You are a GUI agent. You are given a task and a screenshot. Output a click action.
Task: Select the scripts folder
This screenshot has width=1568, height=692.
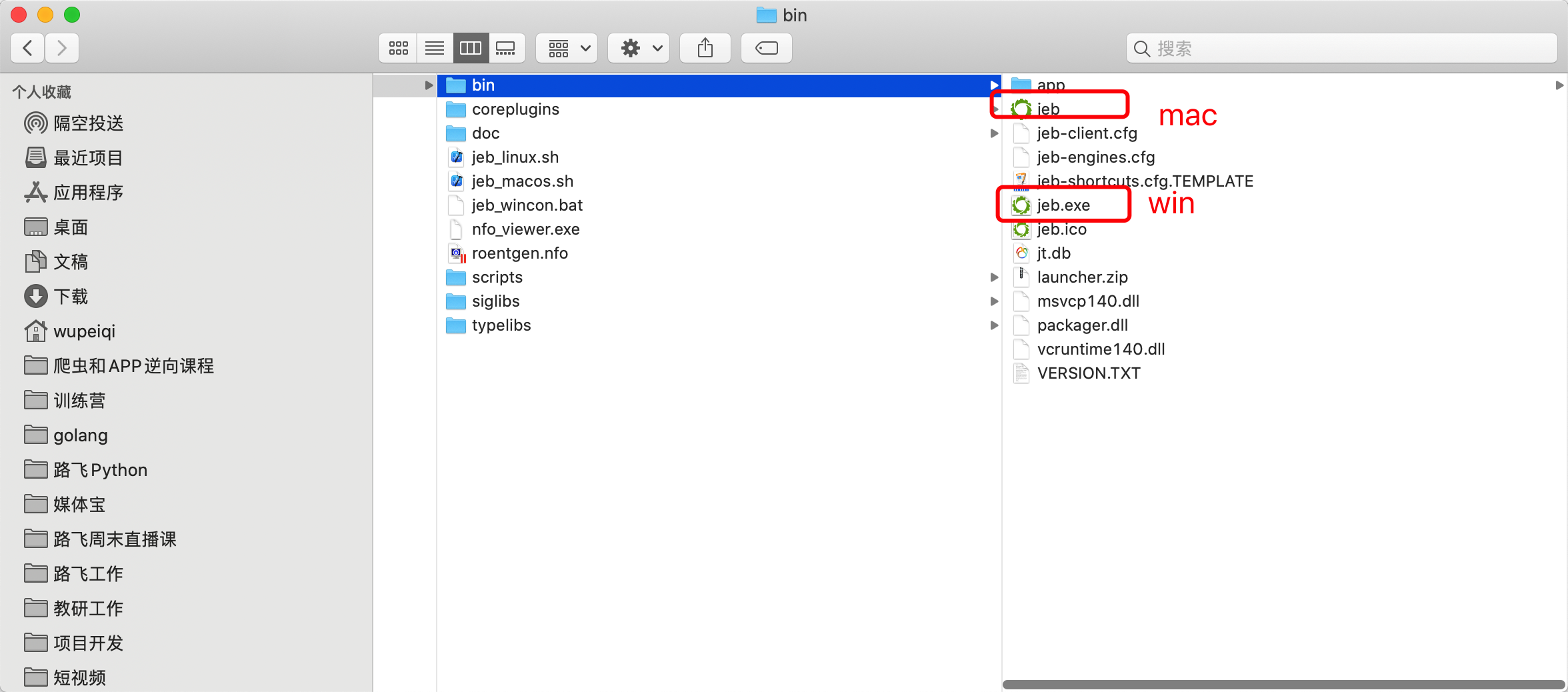pyautogui.click(x=484, y=277)
